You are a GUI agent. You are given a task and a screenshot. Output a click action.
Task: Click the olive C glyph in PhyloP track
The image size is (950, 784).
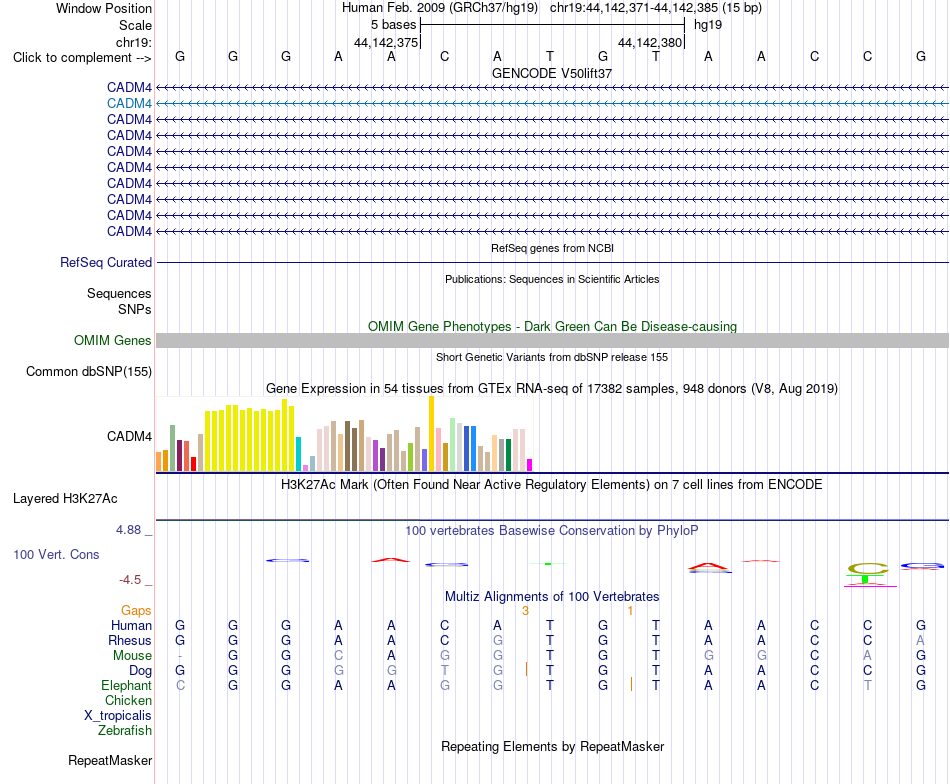pos(868,568)
